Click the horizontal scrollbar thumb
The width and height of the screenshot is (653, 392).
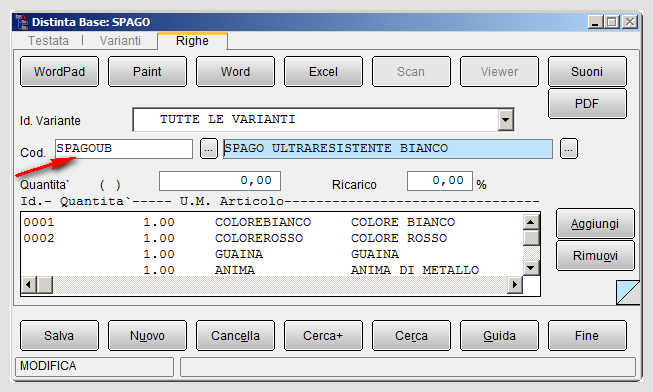click(45, 285)
